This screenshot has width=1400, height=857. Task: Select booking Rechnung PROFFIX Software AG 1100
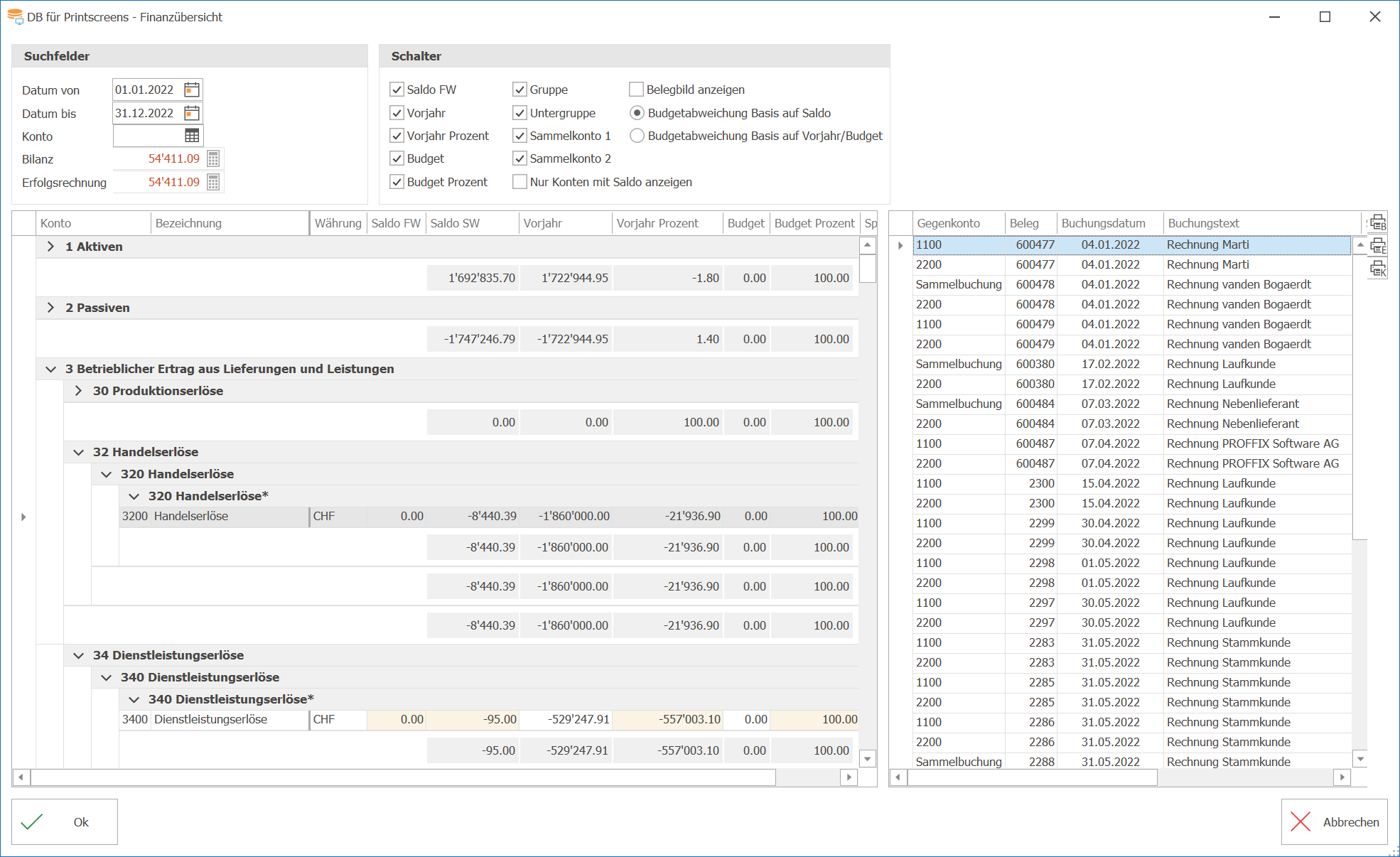click(x=1131, y=443)
